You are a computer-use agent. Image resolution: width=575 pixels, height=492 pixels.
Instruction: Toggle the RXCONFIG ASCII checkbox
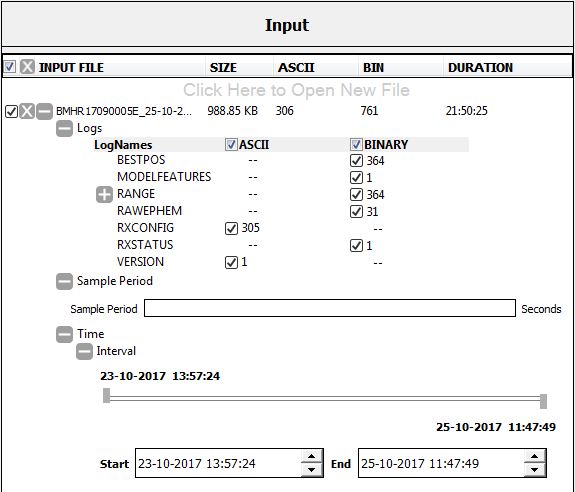[231, 228]
